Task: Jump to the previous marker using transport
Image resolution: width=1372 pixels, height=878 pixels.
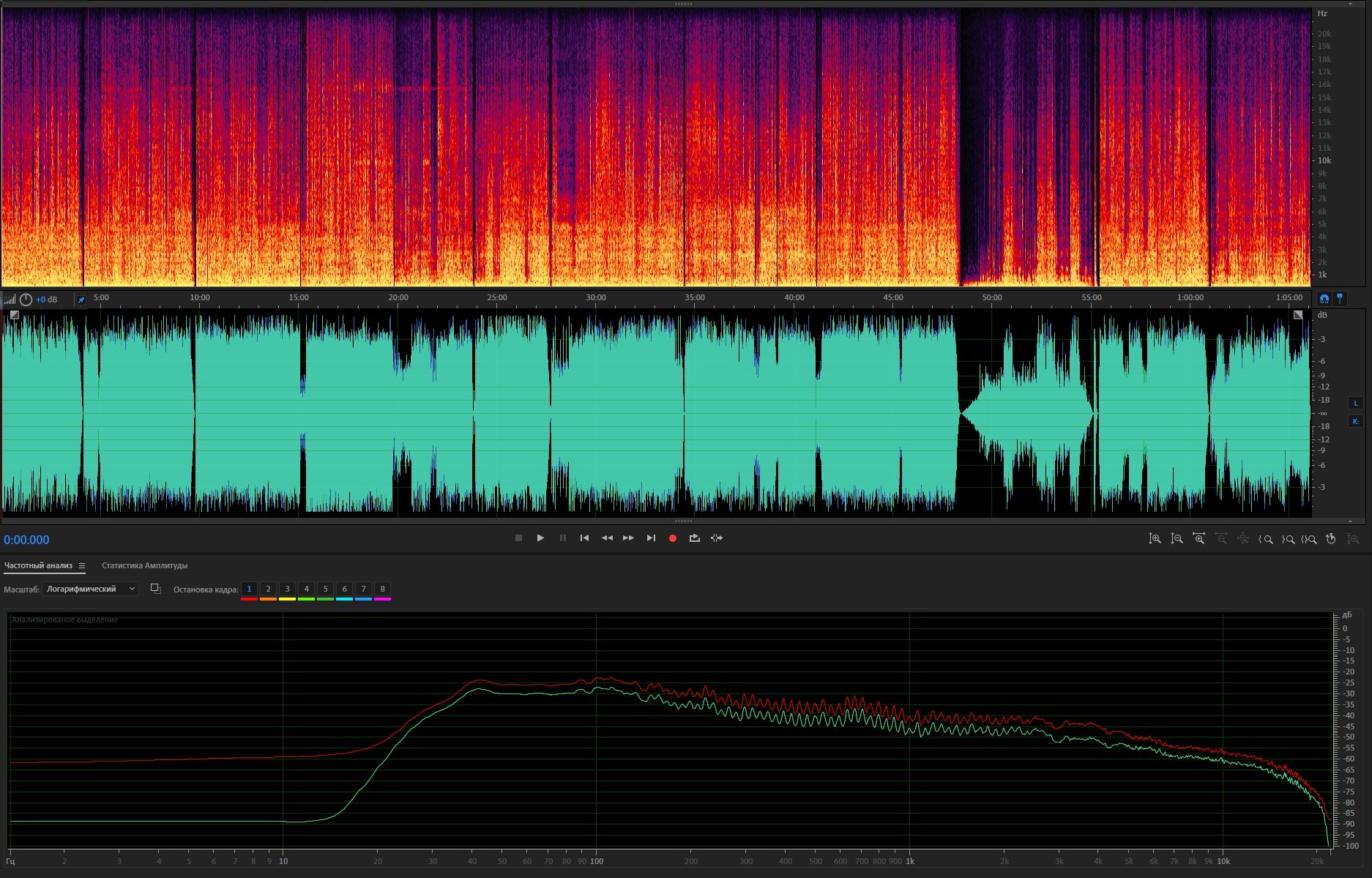Action: click(584, 538)
